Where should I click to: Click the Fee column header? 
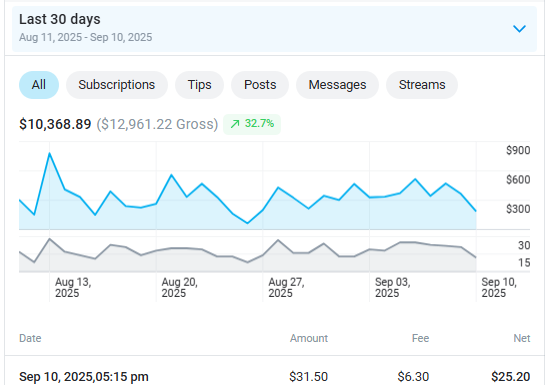click(420, 338)
